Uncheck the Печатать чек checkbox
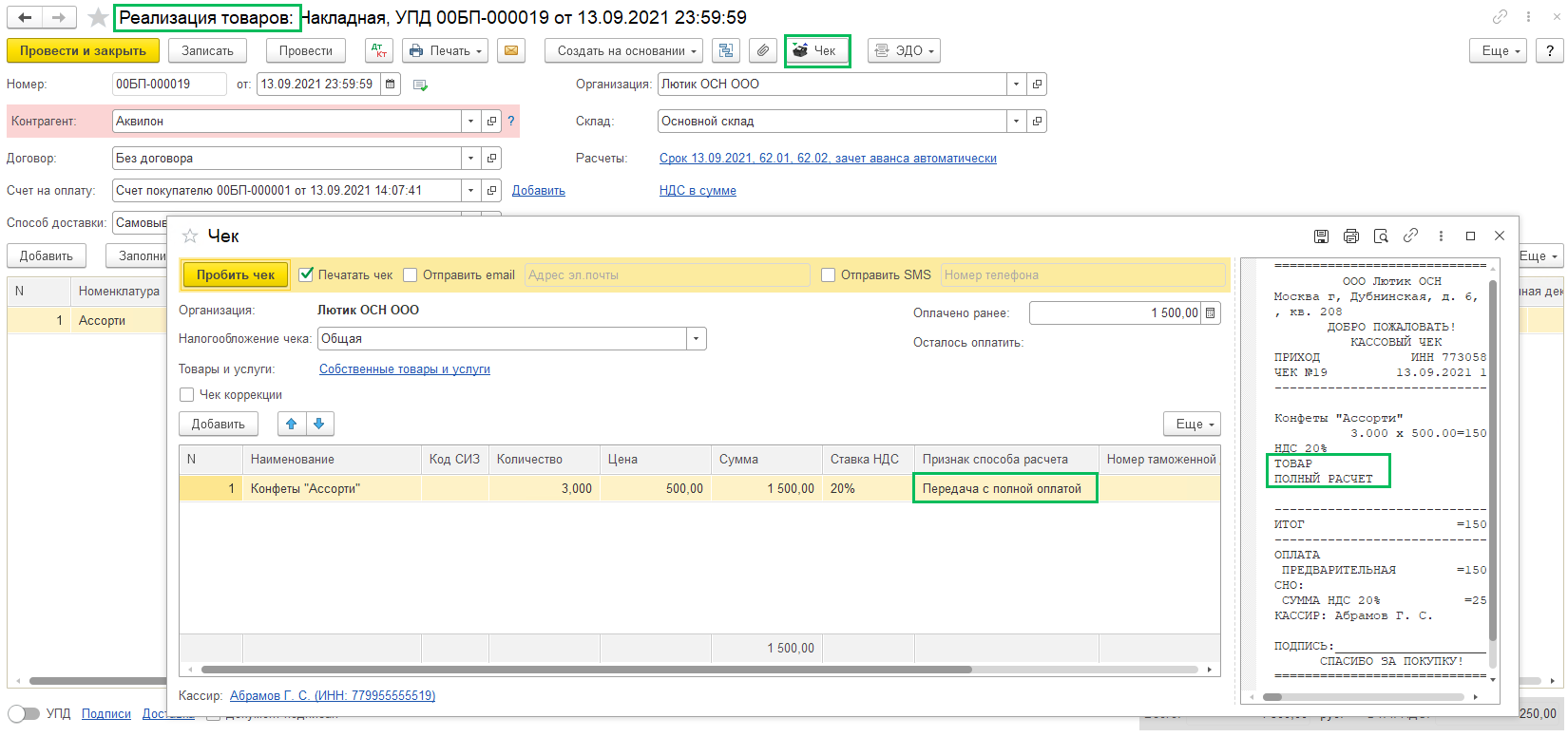The height and width of the screenshot is (737, 1568). (306, 274)
